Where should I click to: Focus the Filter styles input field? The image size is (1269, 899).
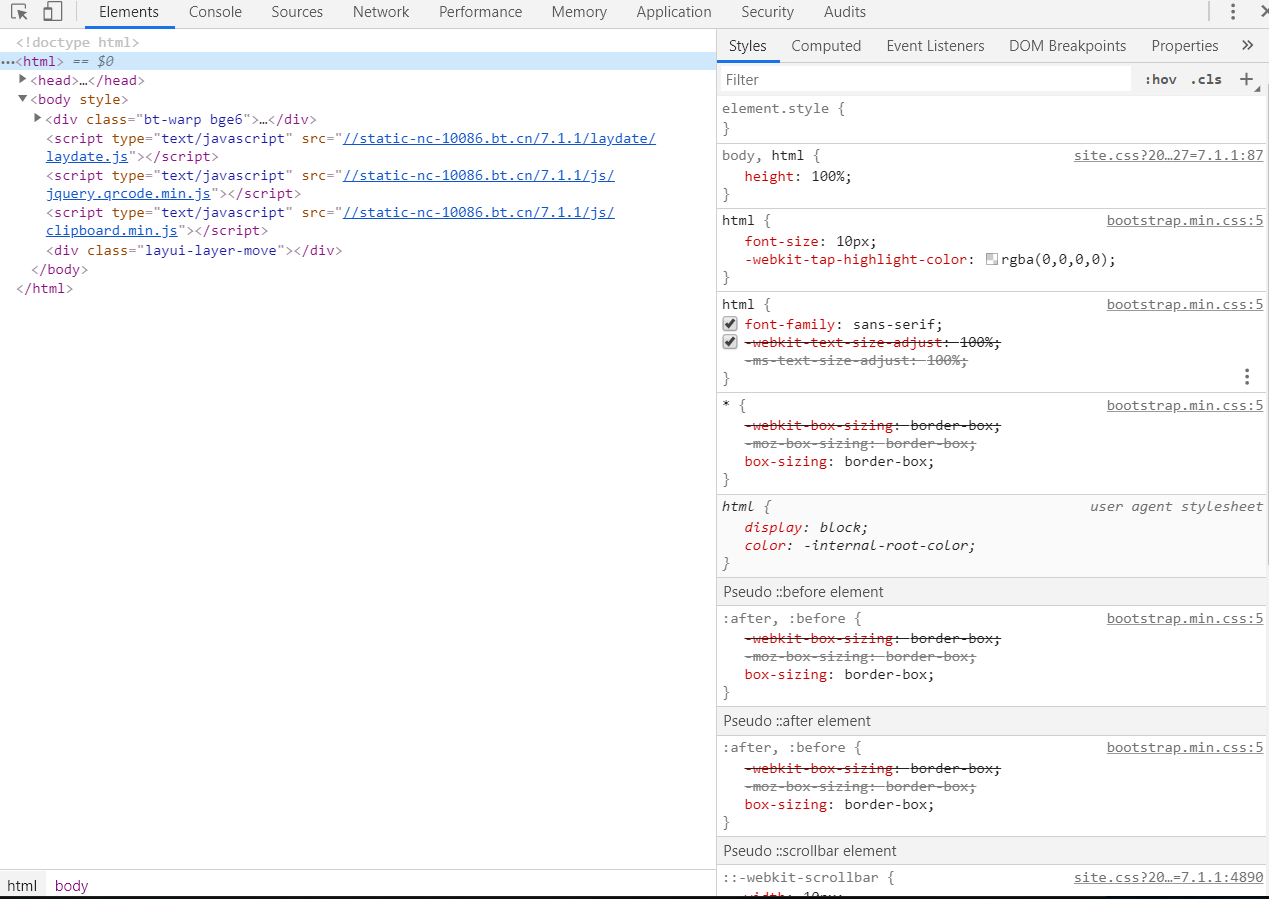[x=925, y=79]
